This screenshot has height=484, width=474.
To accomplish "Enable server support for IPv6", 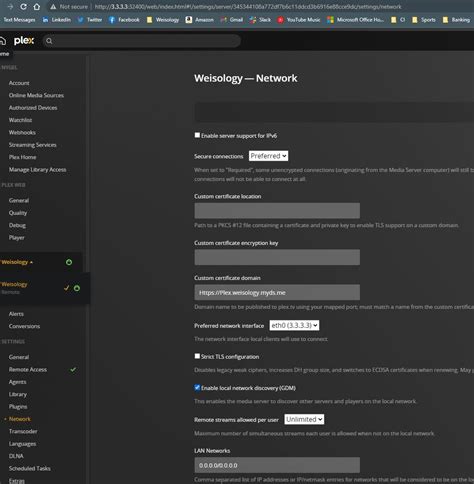I will [x=197, y=135].
